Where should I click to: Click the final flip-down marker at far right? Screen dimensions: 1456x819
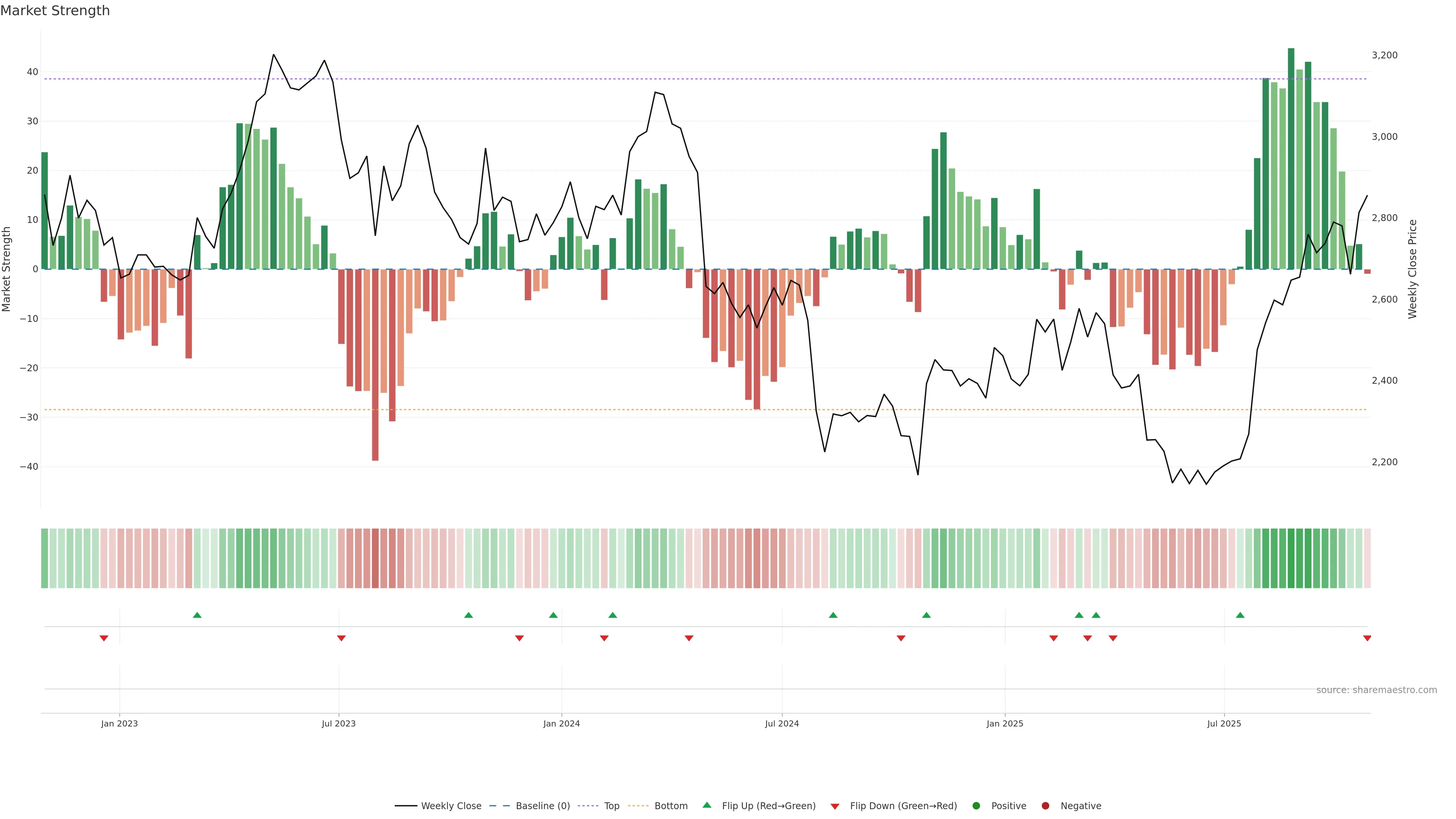(1367, 638)
